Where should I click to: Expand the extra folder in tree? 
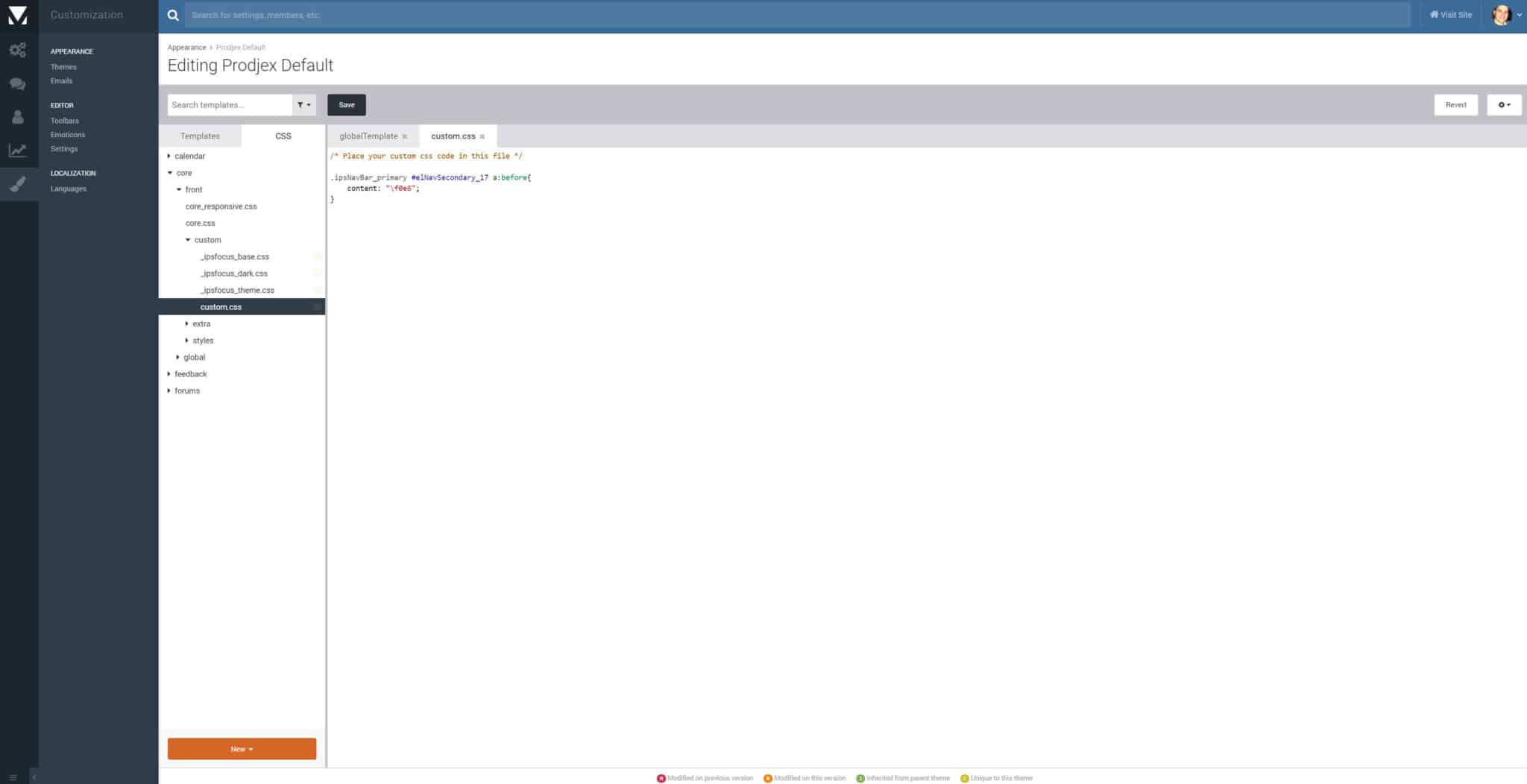point(187,323)
